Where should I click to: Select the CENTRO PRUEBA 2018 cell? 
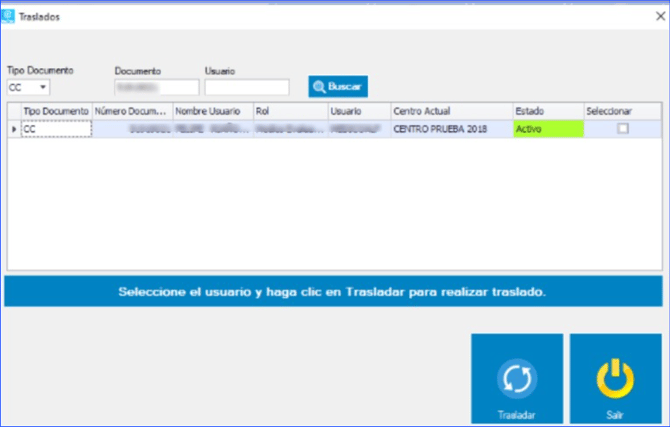(450, 129)
